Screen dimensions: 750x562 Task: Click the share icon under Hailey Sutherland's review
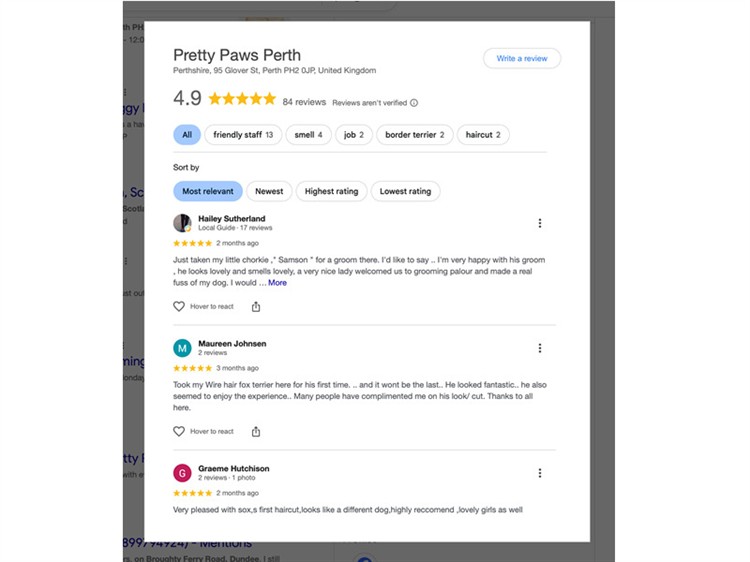point(256,307)
